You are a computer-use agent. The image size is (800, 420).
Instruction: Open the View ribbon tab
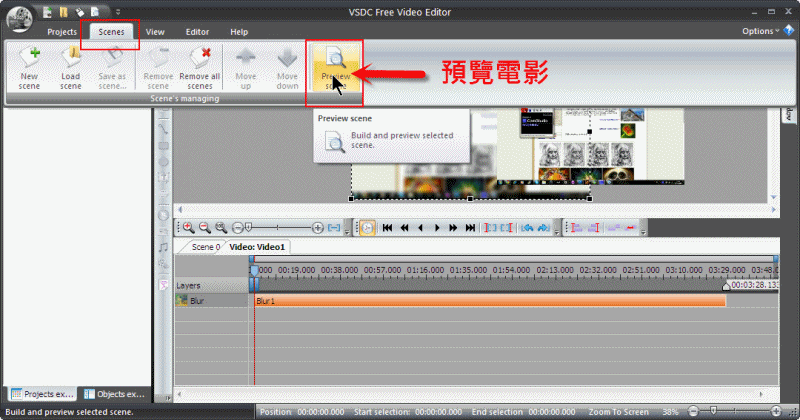155,32
